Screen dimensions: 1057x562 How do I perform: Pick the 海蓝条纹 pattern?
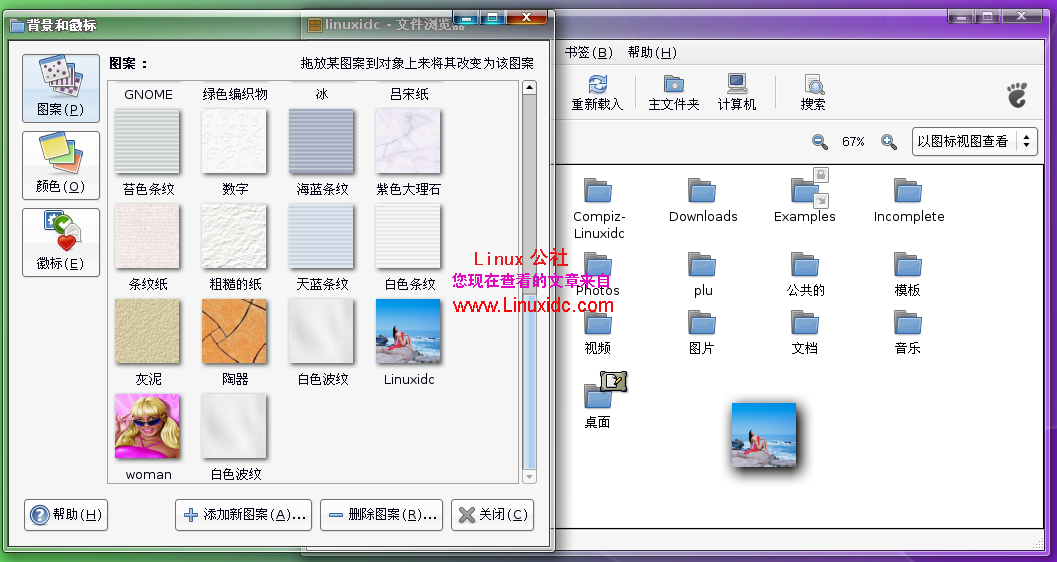click(x=322, y=141)
